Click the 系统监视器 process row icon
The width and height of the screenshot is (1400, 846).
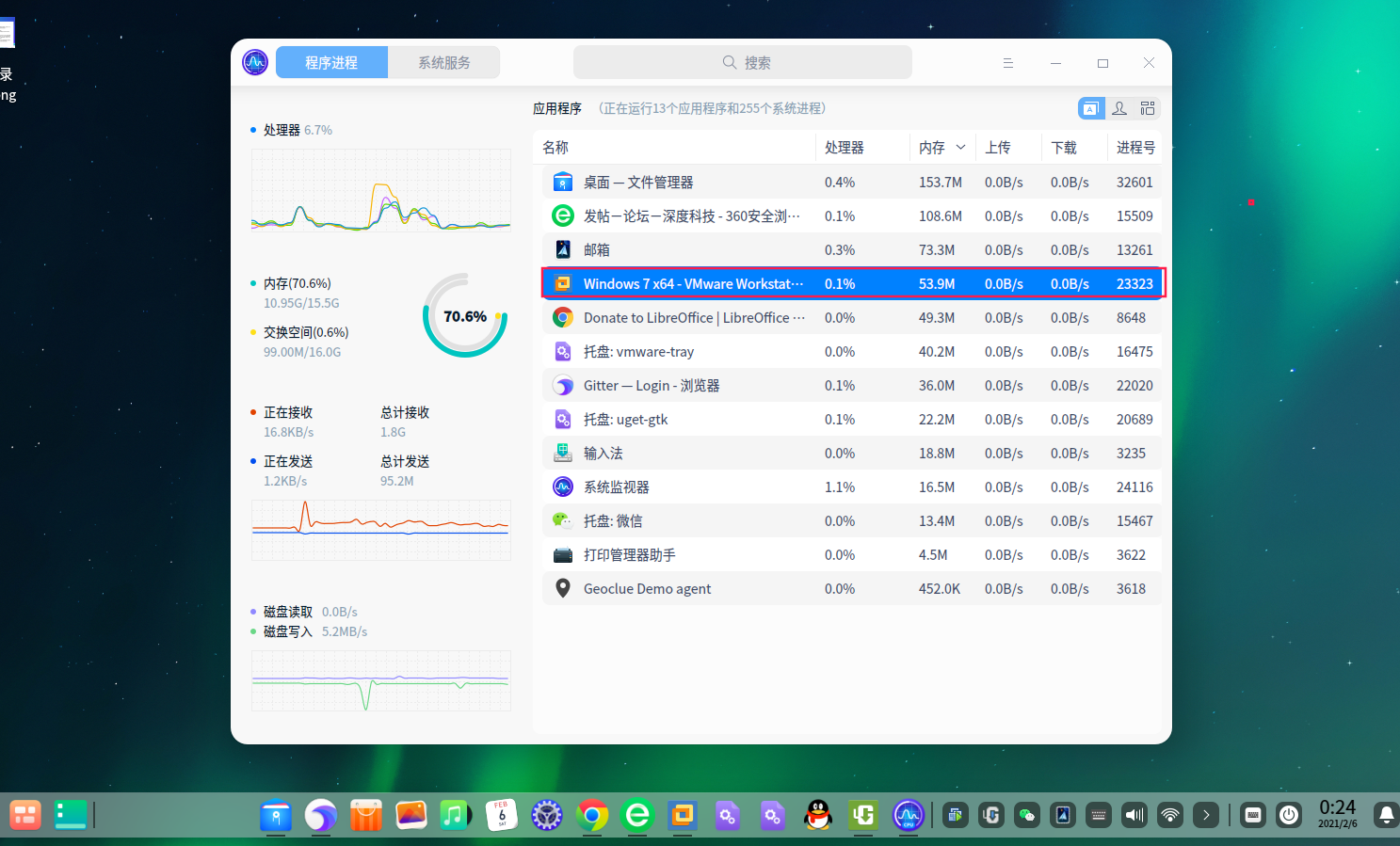coord(563,487)
